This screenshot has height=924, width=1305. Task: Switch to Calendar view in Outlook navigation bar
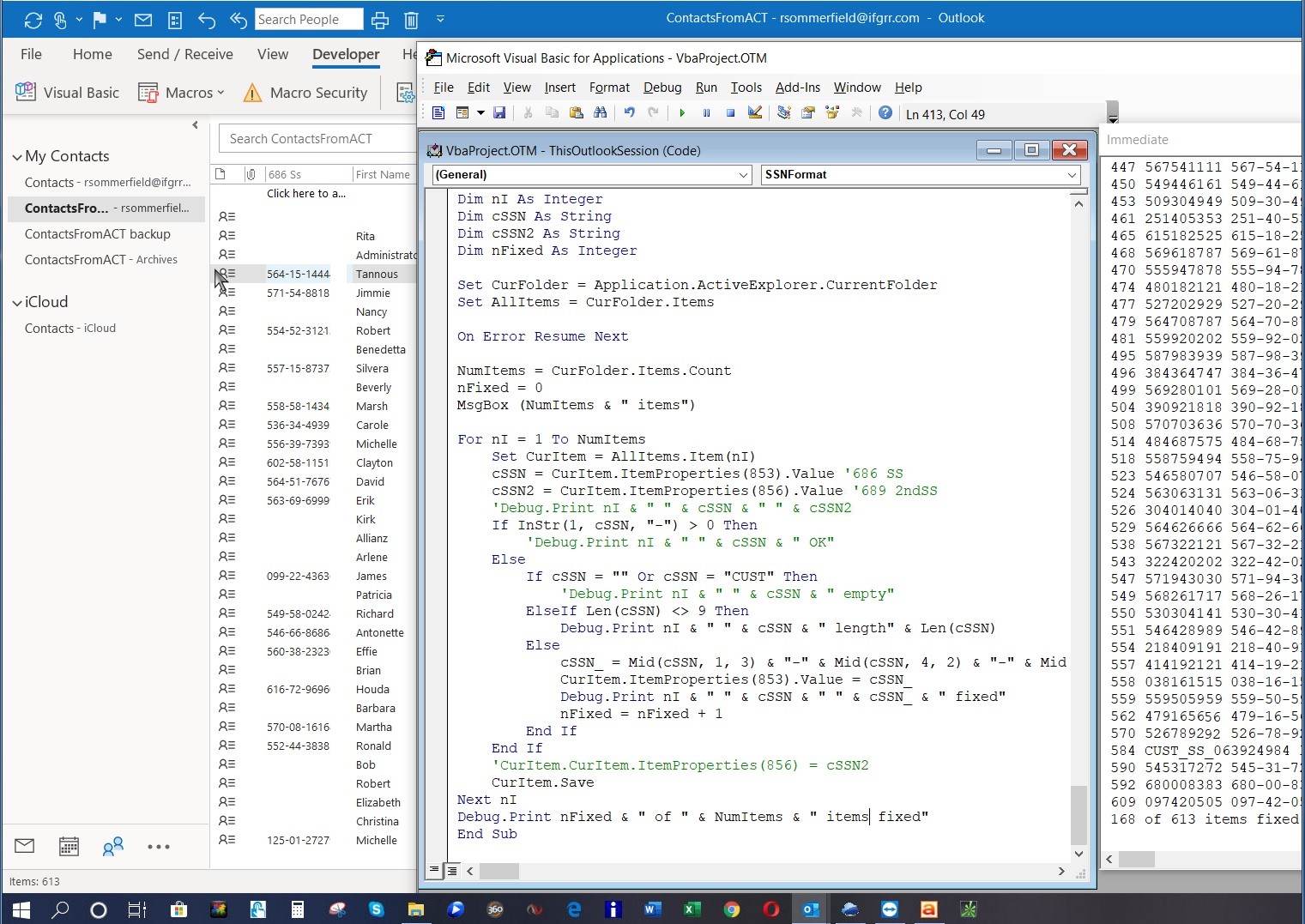[x=69, y=847]
